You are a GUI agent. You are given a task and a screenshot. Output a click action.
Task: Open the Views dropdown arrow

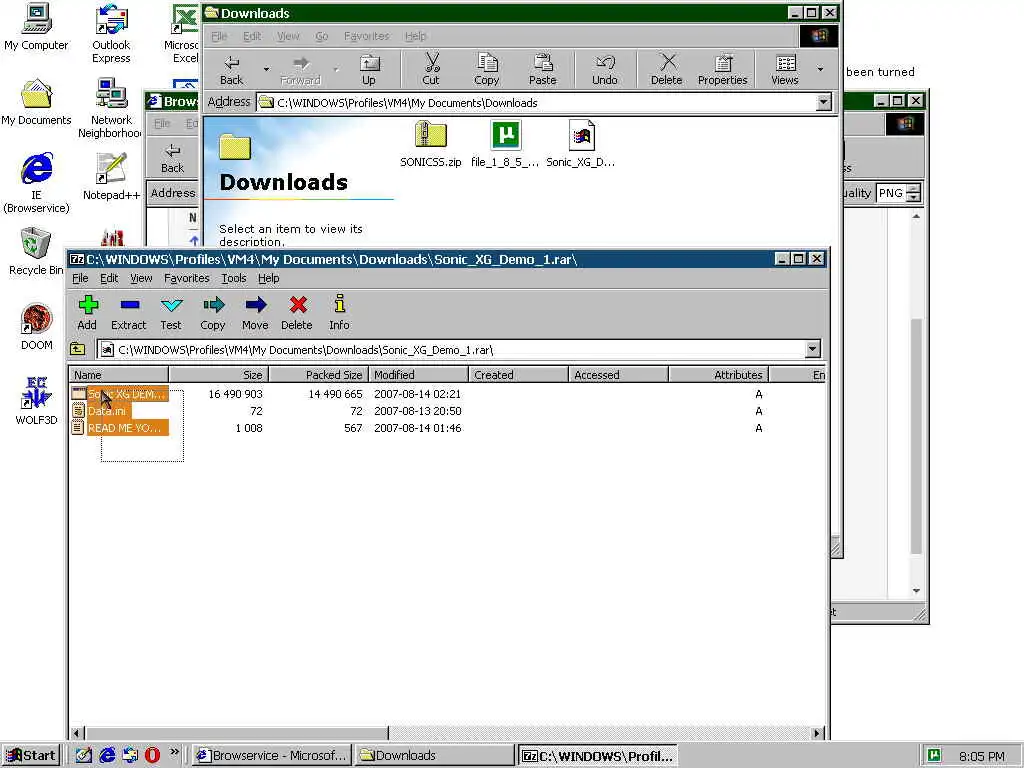(x=820, y=69)
